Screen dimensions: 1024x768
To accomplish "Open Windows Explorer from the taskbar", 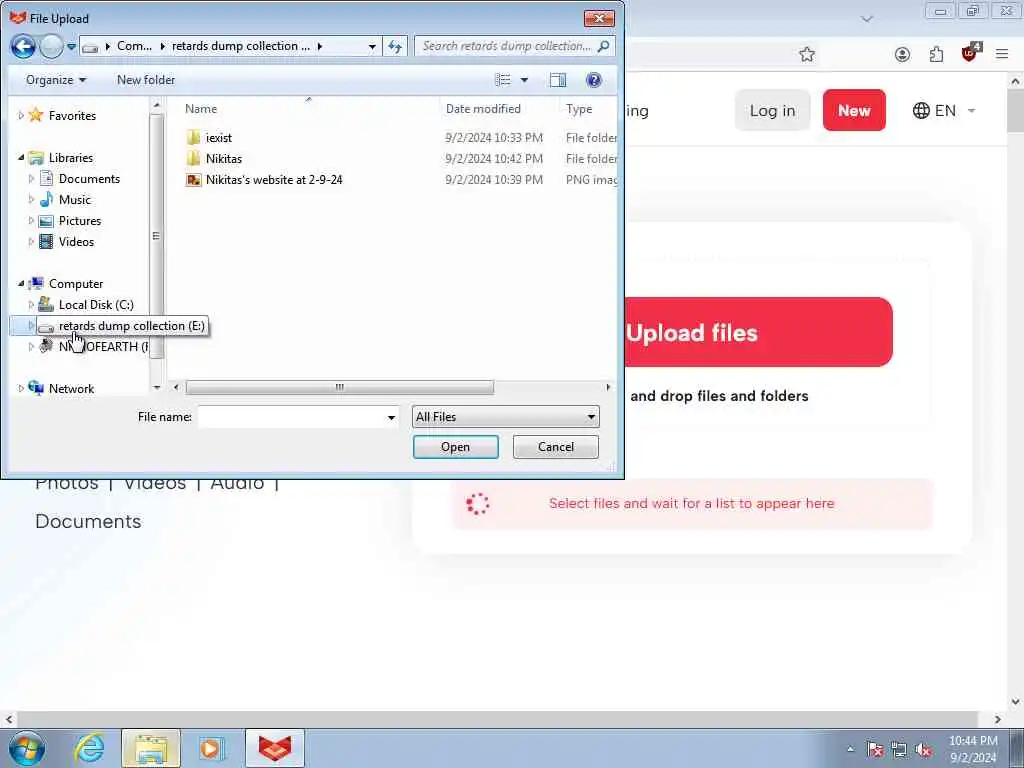I will [x=150, y=748].
